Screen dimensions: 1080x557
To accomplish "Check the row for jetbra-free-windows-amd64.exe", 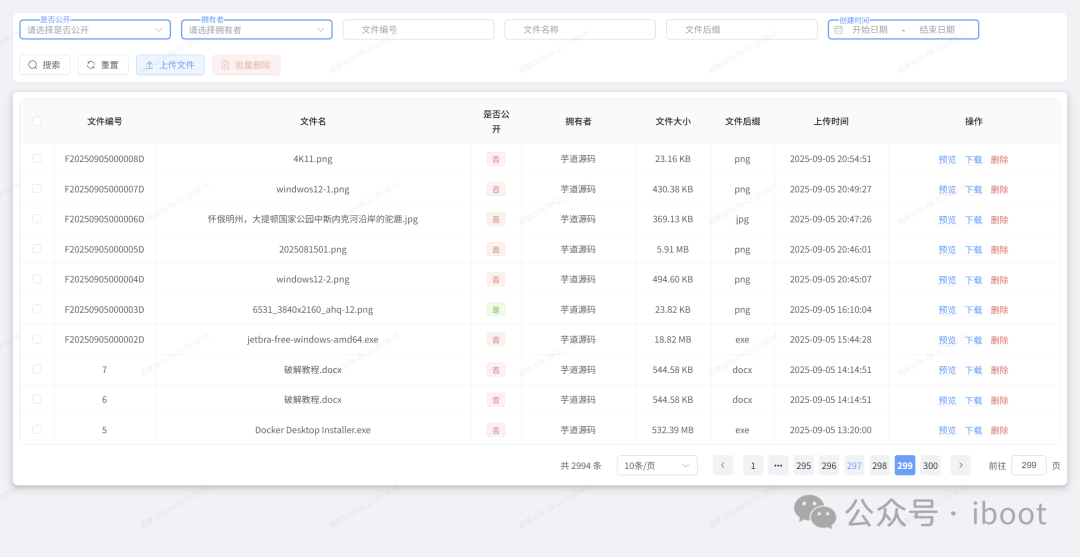I will [x=37, y=339].
